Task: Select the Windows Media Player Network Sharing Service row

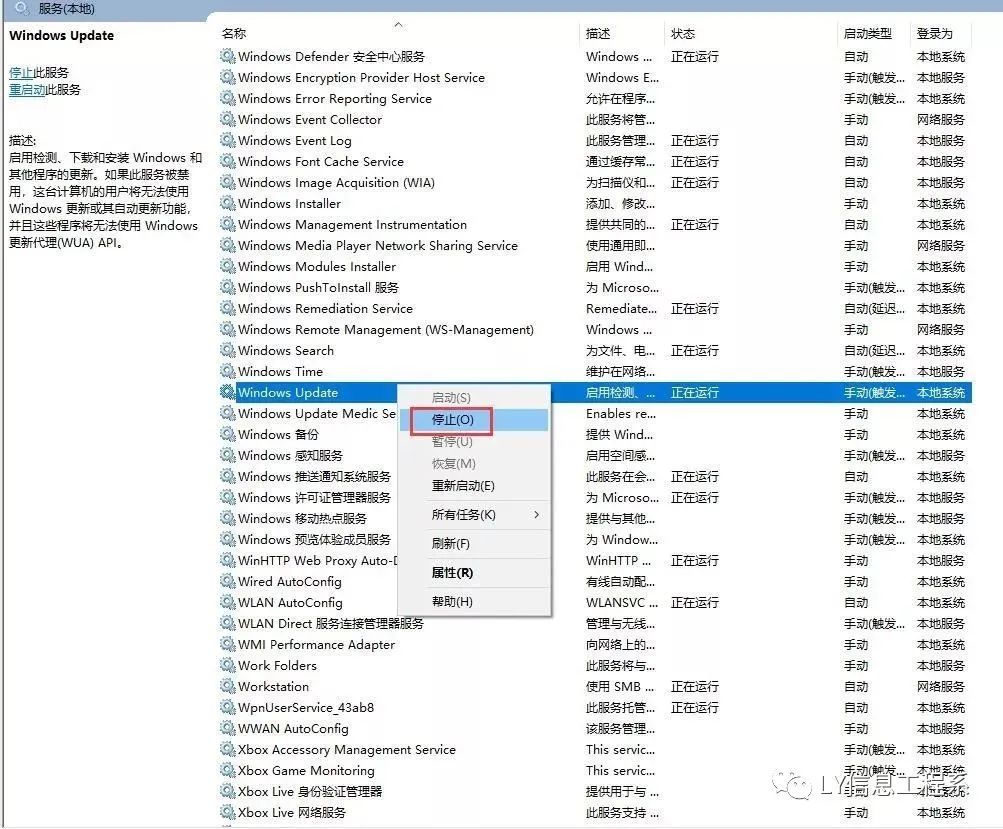Action: [595, 246]
